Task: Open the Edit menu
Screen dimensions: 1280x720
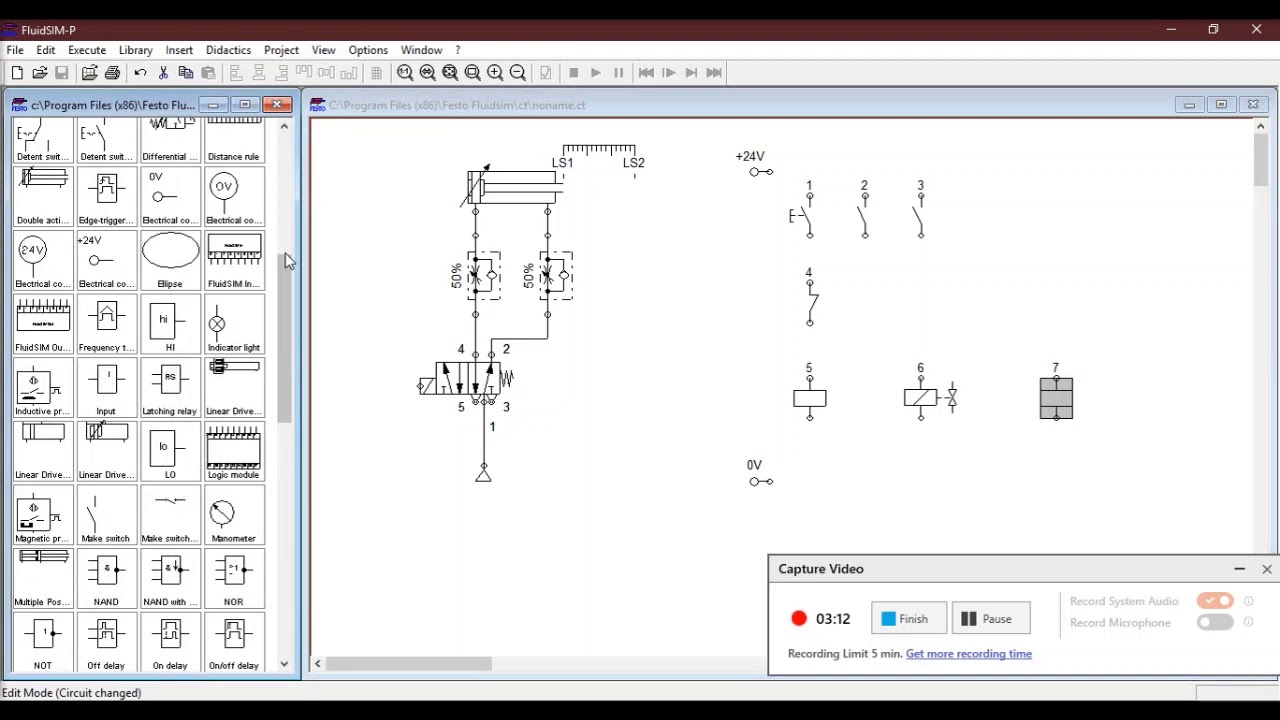Action: (46, 50)
